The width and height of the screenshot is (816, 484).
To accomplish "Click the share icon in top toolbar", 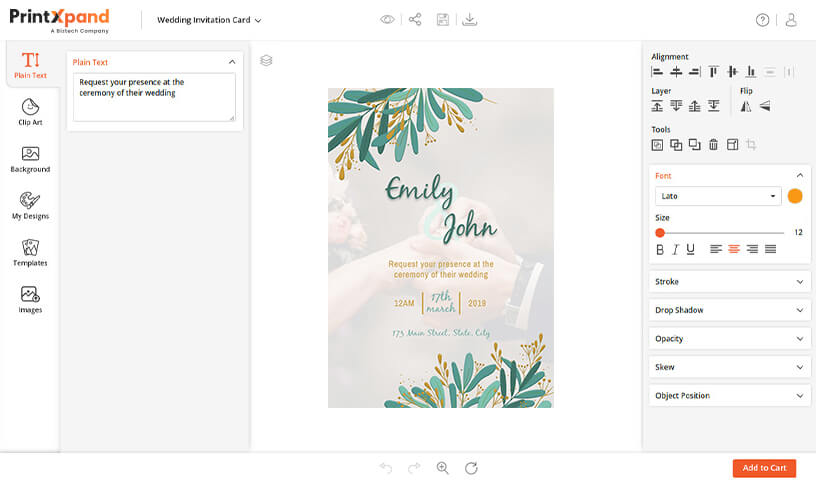I will 415,19.
